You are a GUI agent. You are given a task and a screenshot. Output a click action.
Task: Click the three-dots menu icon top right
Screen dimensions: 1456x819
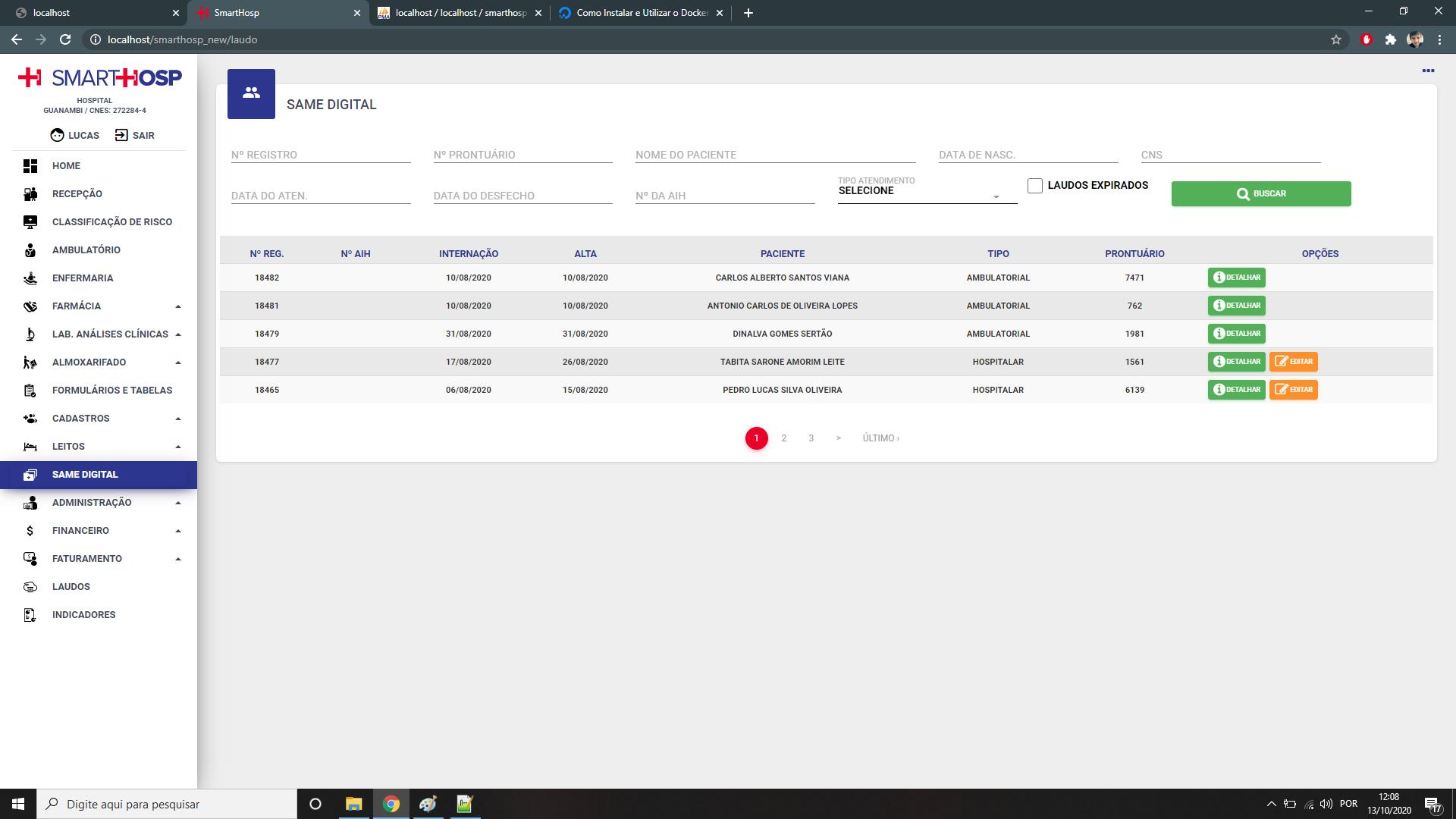(1428, 71)
